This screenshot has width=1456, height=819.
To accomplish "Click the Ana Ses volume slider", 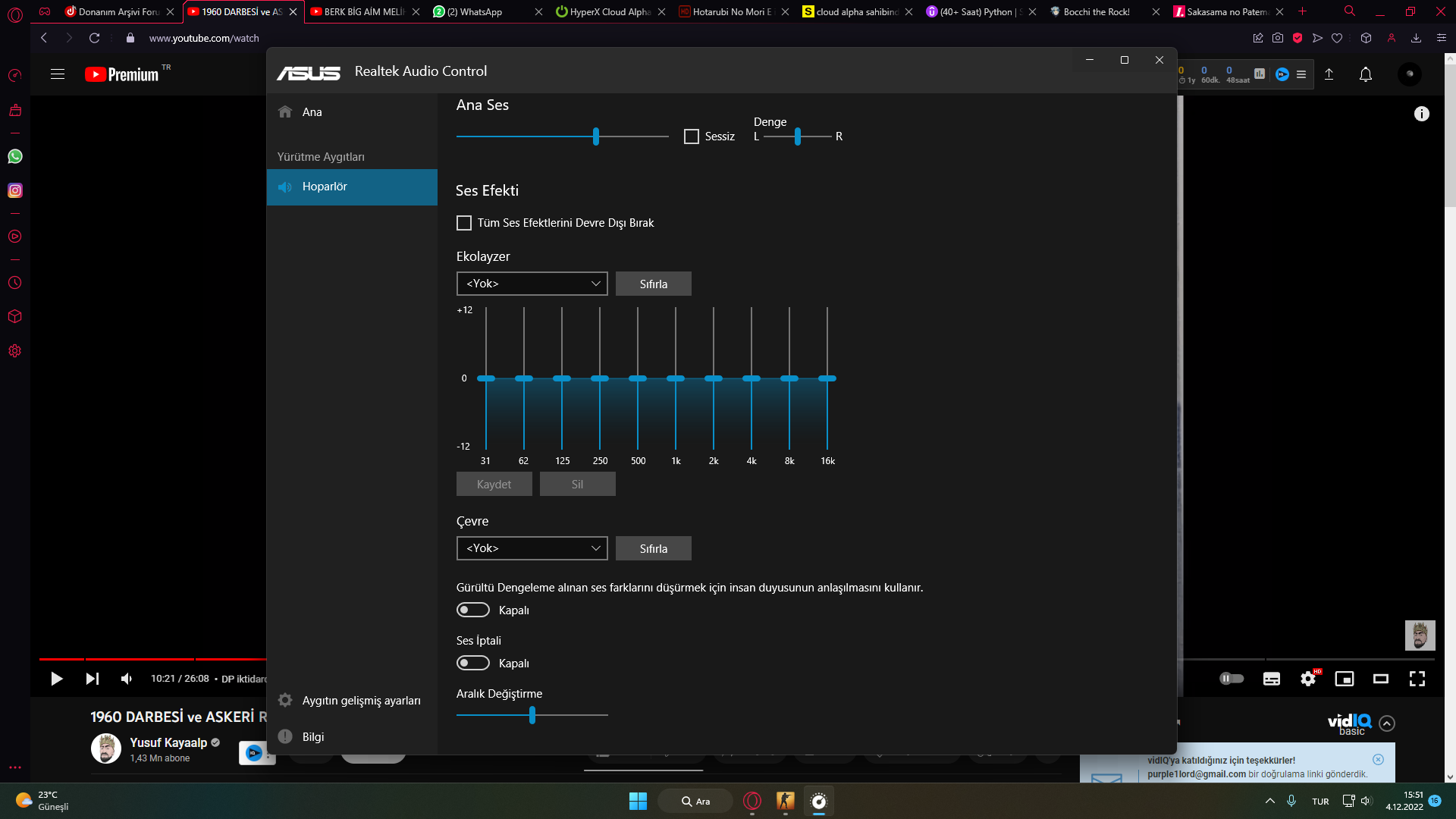I will point(596,136).
